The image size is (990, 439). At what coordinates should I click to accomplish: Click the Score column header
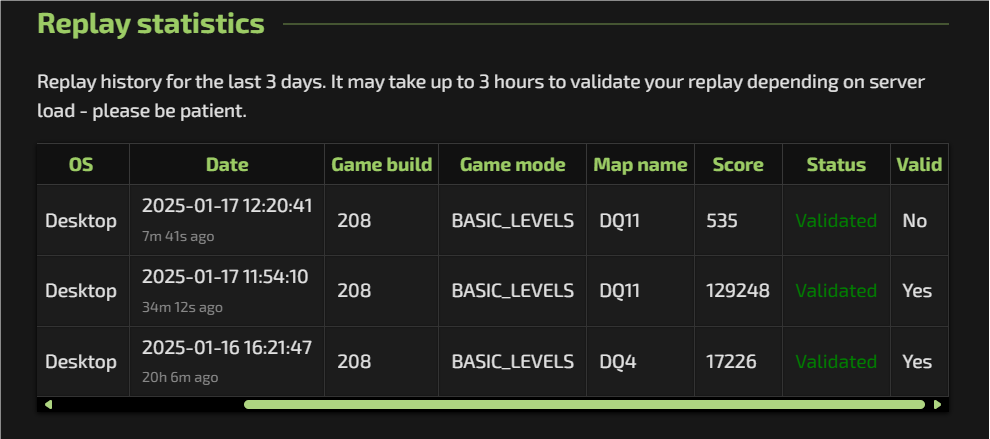pyautogui.click(x=738, y=165)
